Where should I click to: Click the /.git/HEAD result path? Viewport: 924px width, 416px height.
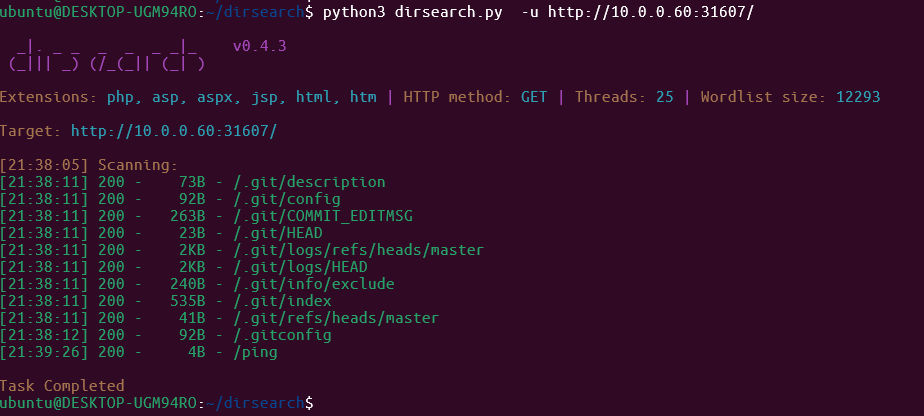tap(278, 233)
